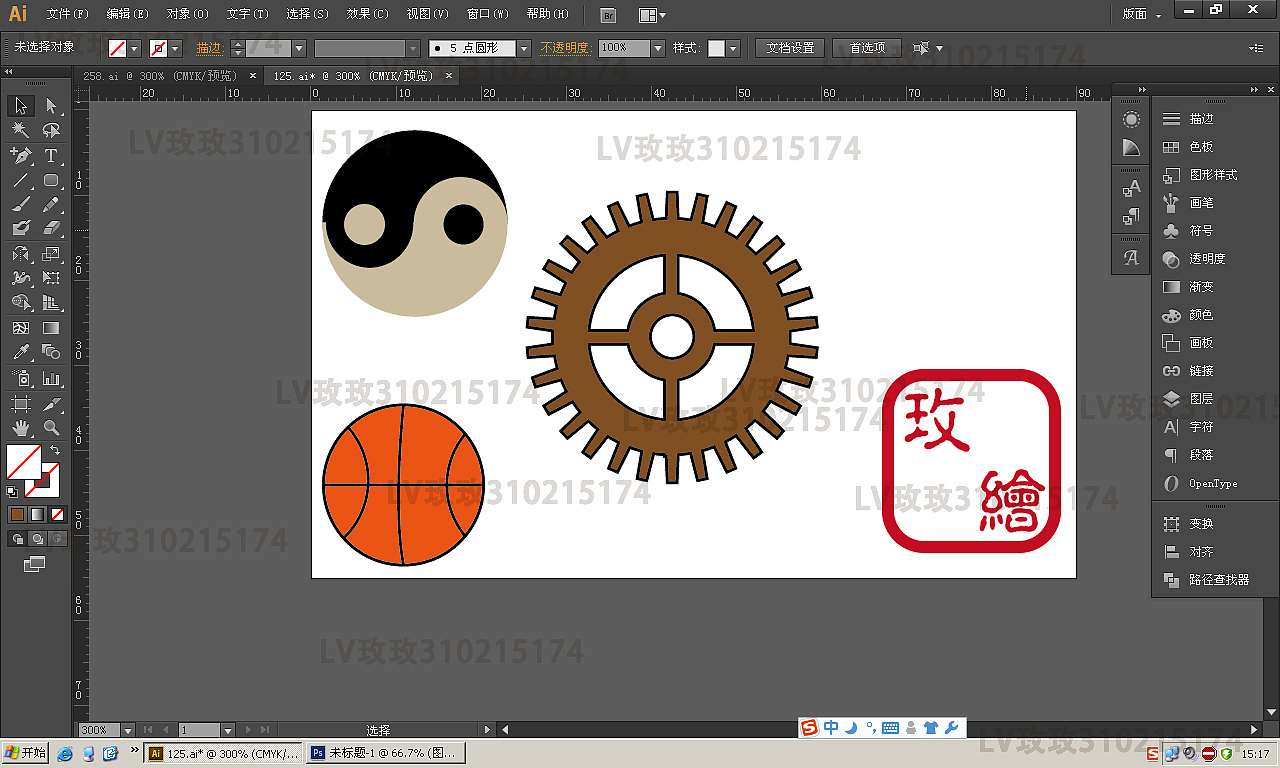The height and width of the screenshot is (768, 1280).
Task: Expand the stroke weight dropdown
Action: 298,48
